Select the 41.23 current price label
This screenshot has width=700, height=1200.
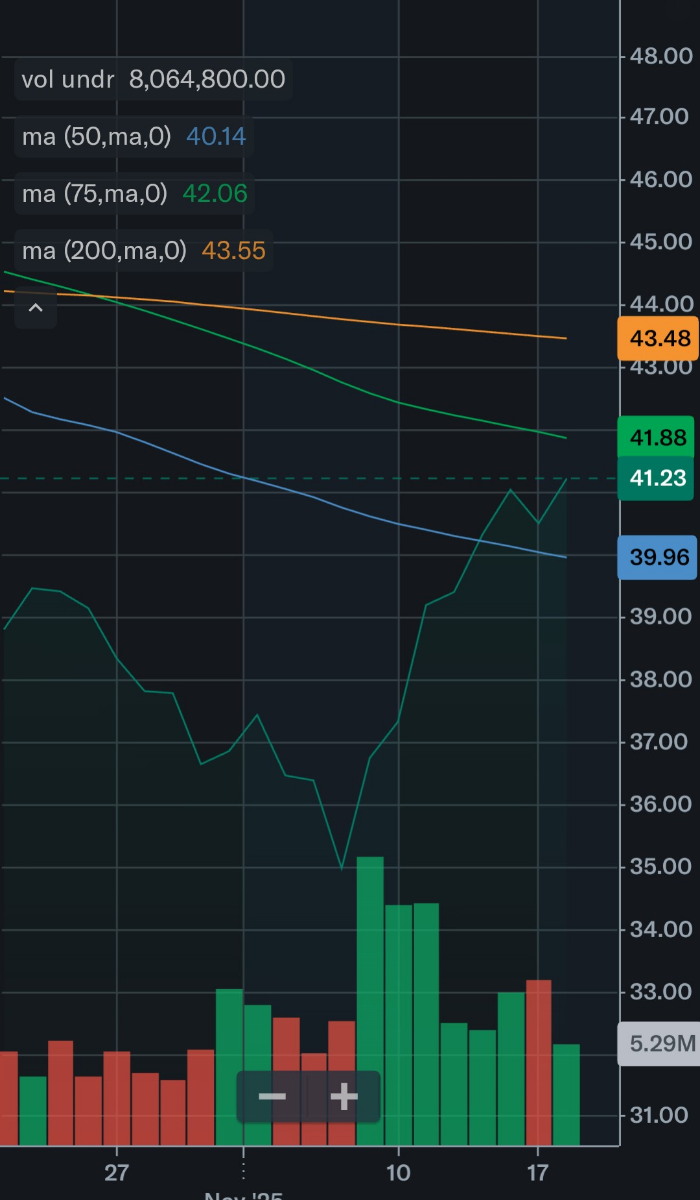656,478
